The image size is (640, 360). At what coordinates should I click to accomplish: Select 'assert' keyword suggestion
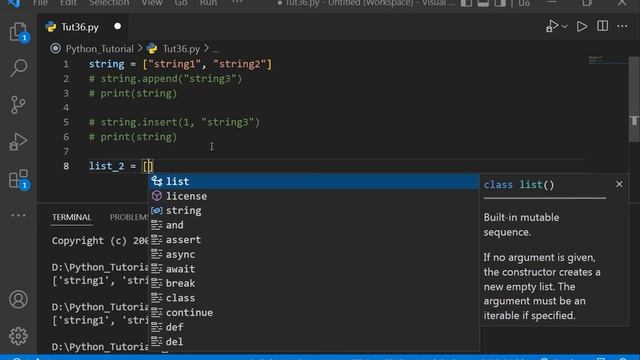(313, 240)
